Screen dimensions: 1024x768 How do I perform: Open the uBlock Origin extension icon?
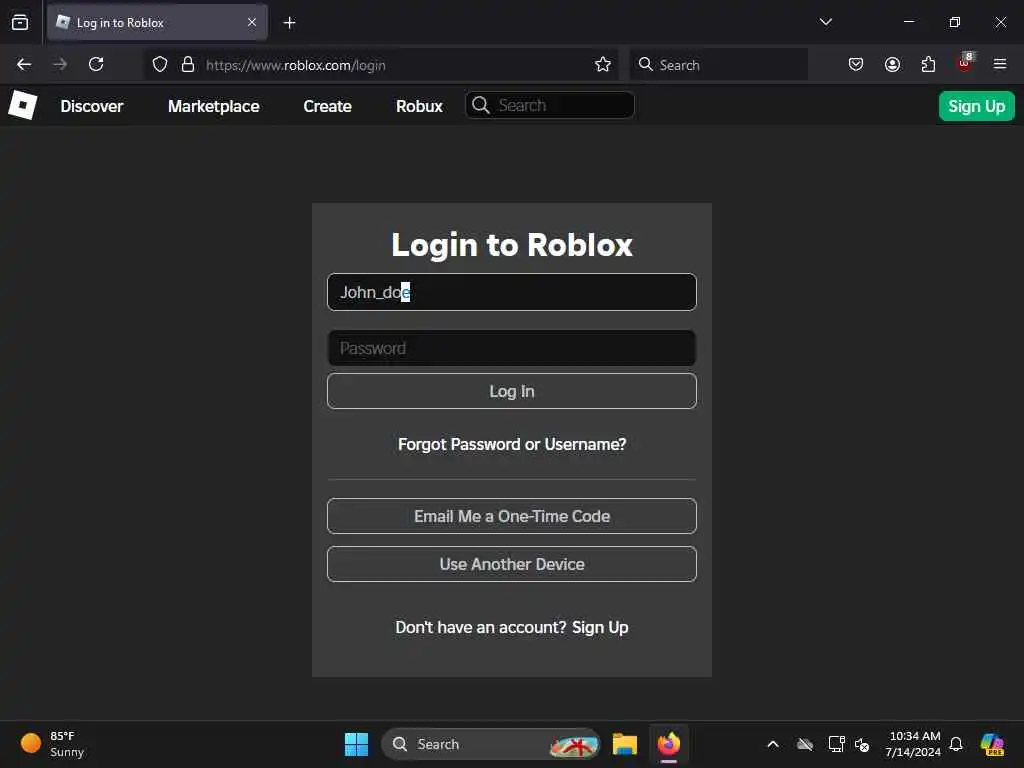point(965,63)
